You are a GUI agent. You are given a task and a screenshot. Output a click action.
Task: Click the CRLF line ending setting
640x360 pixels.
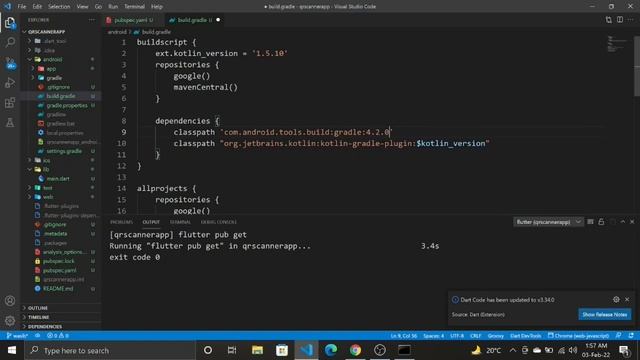476,336
